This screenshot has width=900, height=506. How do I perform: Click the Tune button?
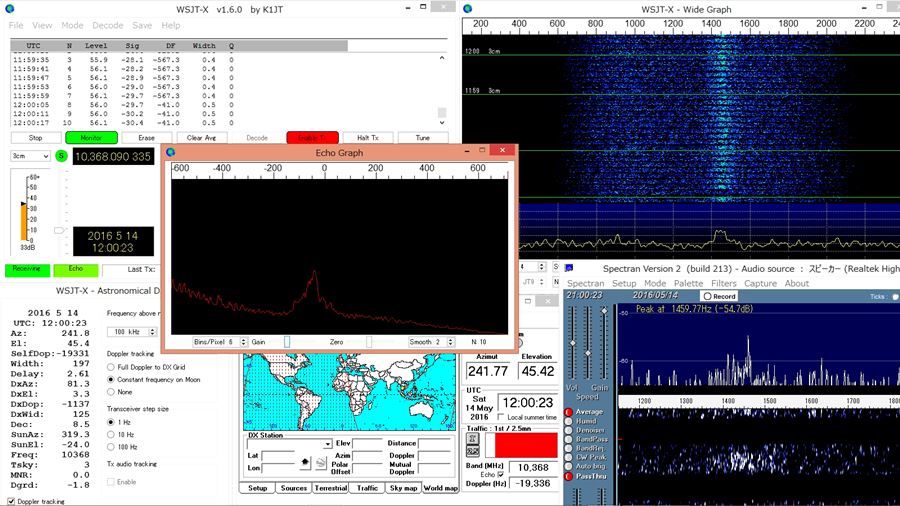point(422,138)
